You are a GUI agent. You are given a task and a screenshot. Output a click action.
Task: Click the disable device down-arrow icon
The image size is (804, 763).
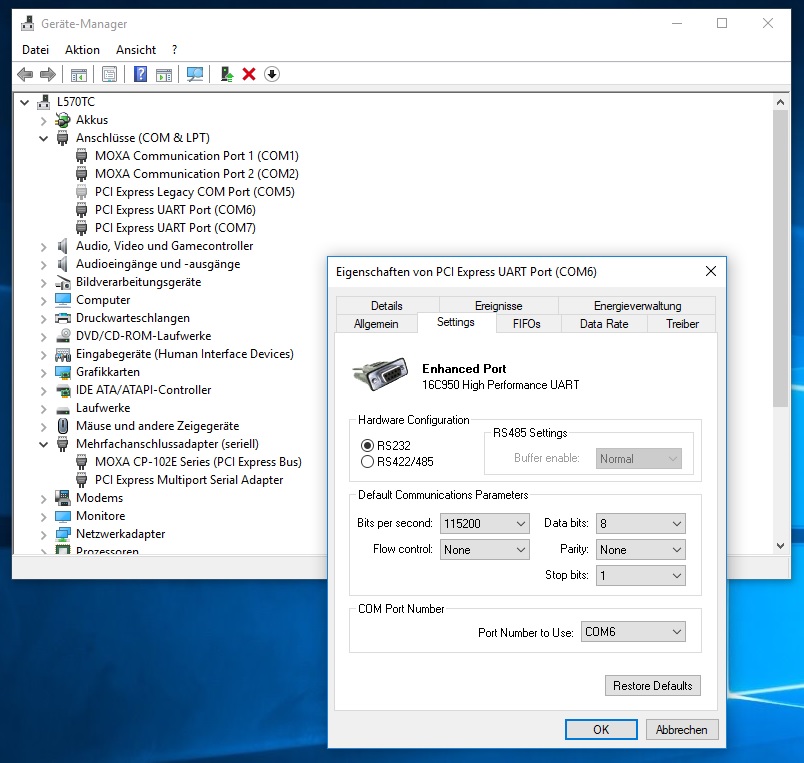pyautogui.click(x=272, y=74)
